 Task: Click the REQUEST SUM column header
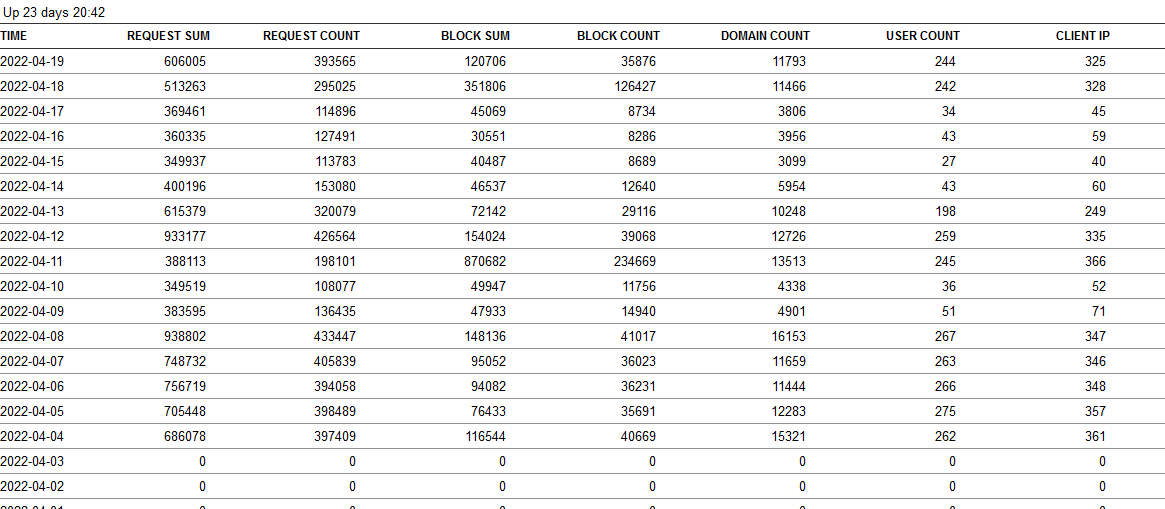pyautogui.click(x=168, y=36)
